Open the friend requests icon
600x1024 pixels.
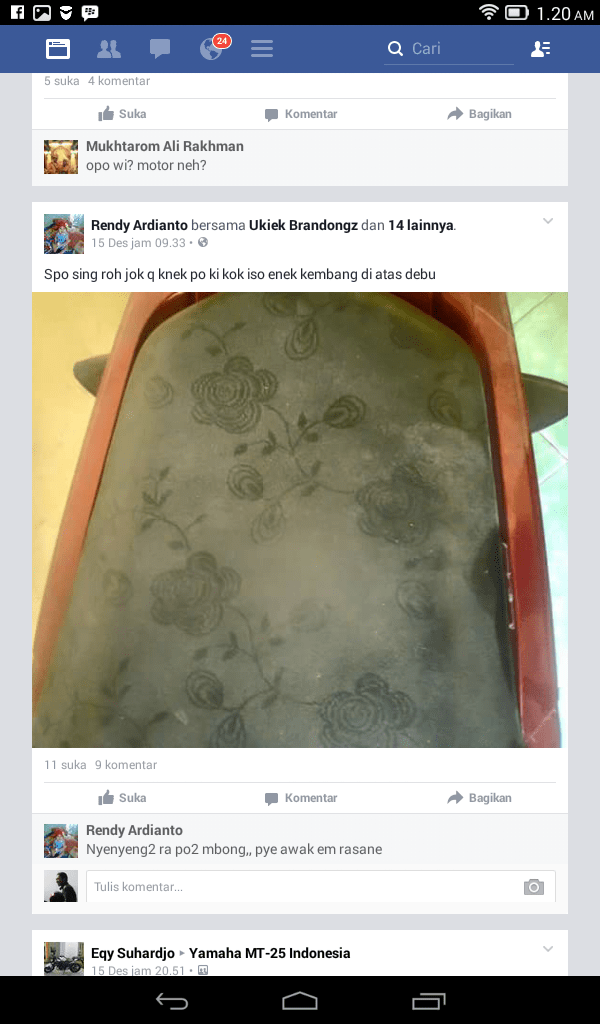click(108, 49)
